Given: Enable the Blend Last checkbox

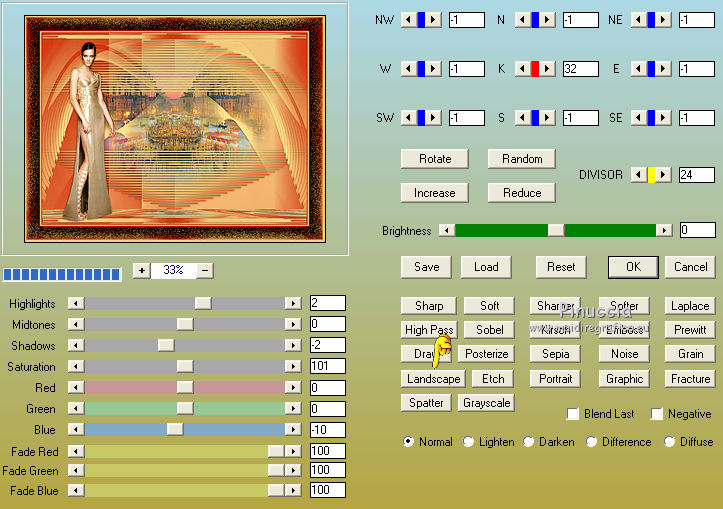Looking at the screenshot, I should 573,414.
